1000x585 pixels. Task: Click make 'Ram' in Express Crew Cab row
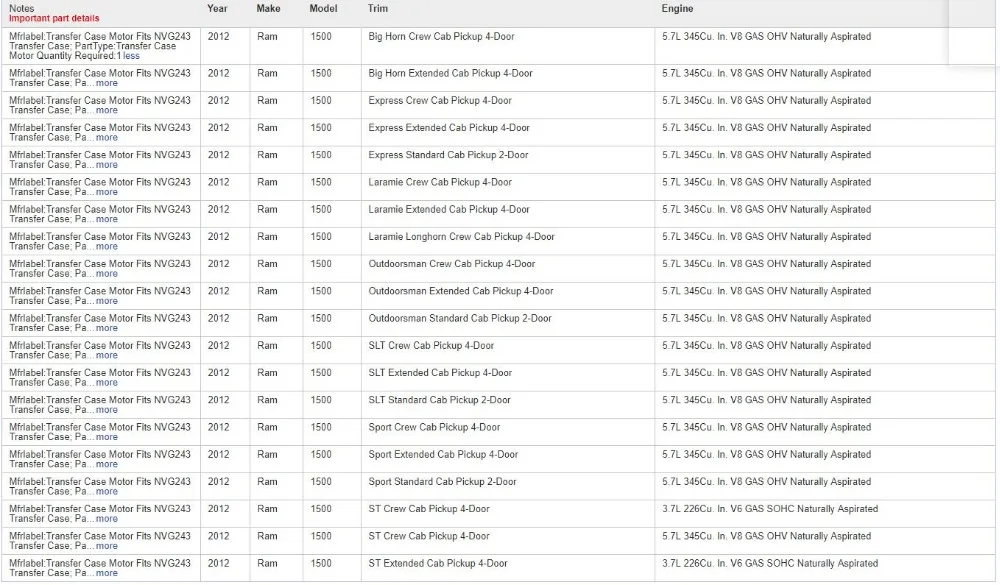267,101
